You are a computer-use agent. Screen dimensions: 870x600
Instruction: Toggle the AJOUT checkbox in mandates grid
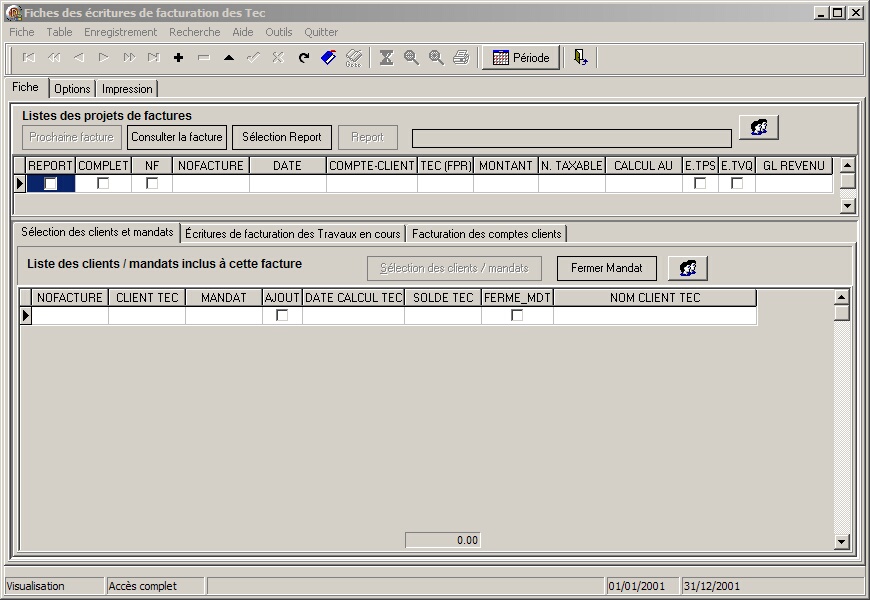[x=282, y=315]
